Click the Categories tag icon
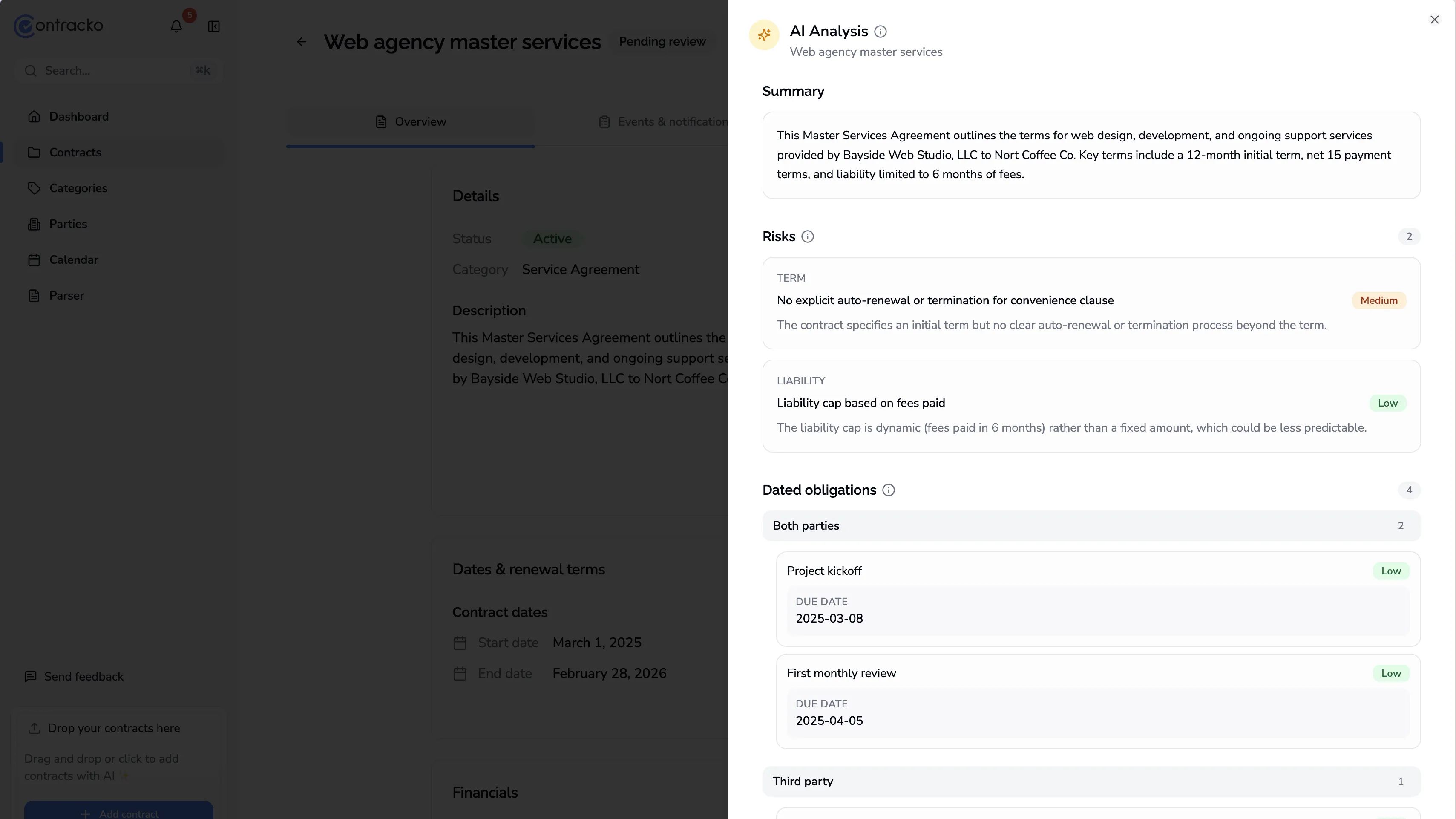The width and height of the screenshot is (1456, 819). coord(34,188)
